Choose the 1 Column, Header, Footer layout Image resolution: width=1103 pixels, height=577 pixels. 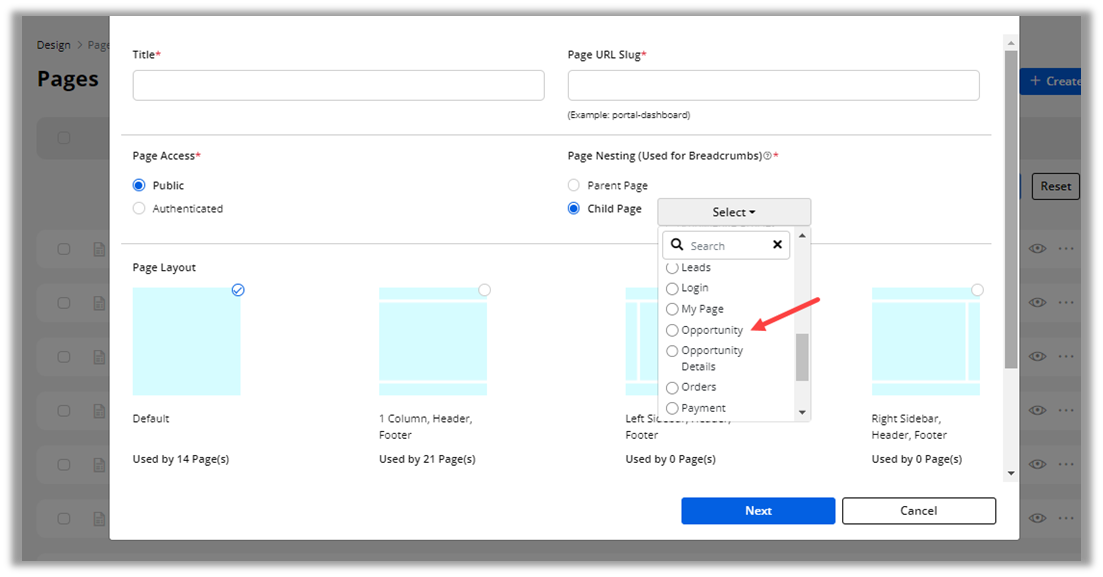click(432, 341)
